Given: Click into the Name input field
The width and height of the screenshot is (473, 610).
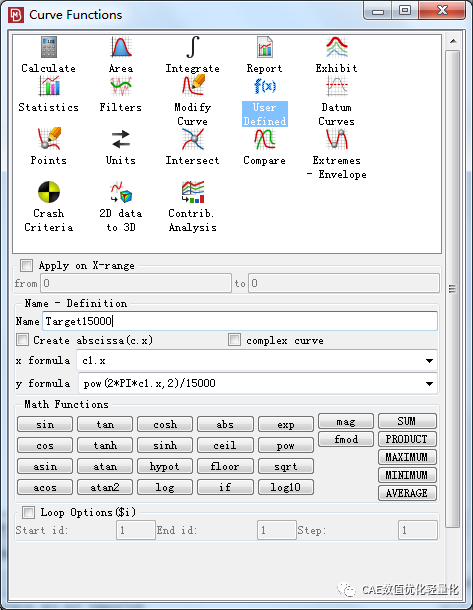Looking at the screenshot, I should tap(240, 321).
